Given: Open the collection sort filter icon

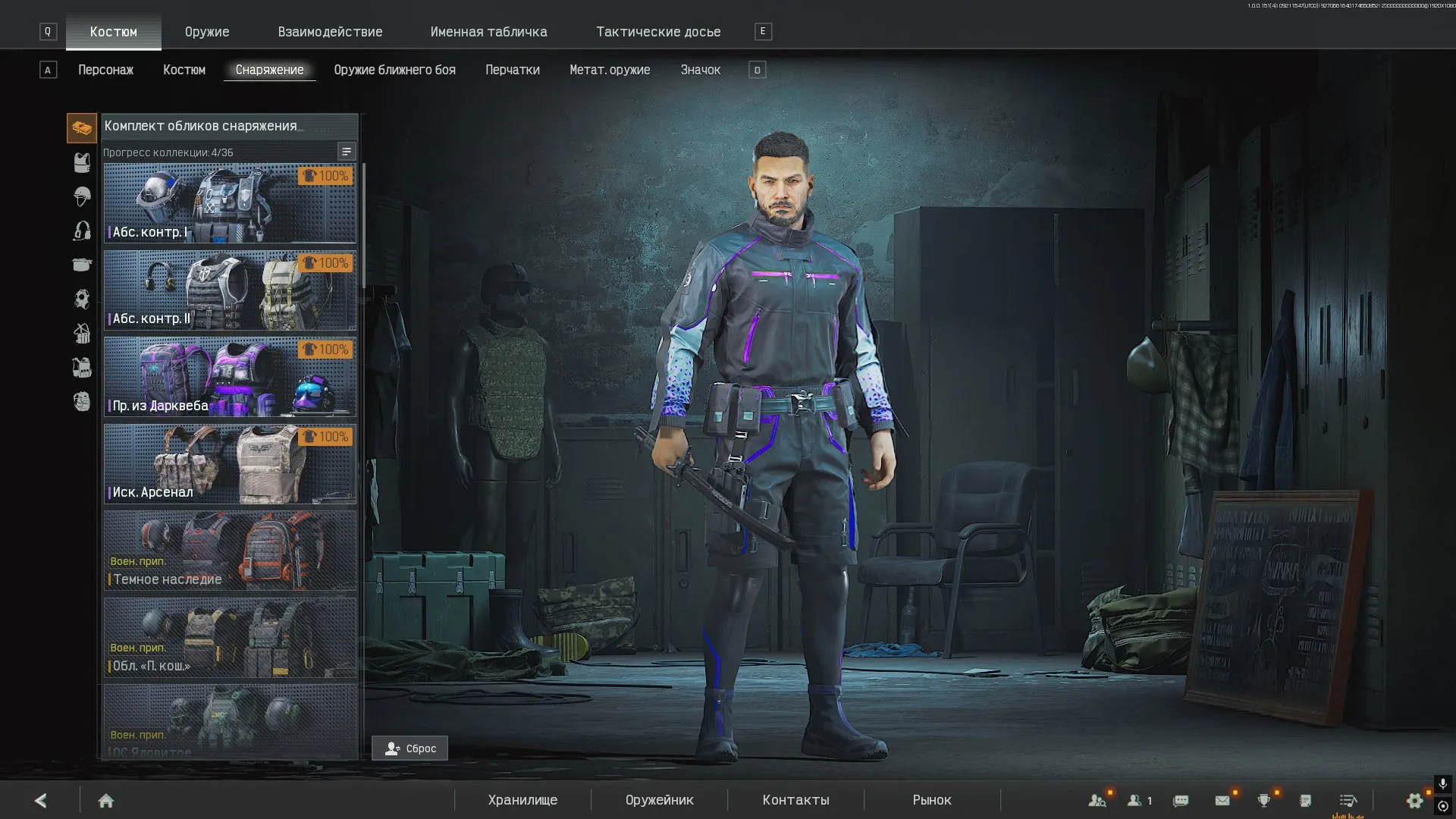Looking at the screenshot, I should [x=346, y=152].
